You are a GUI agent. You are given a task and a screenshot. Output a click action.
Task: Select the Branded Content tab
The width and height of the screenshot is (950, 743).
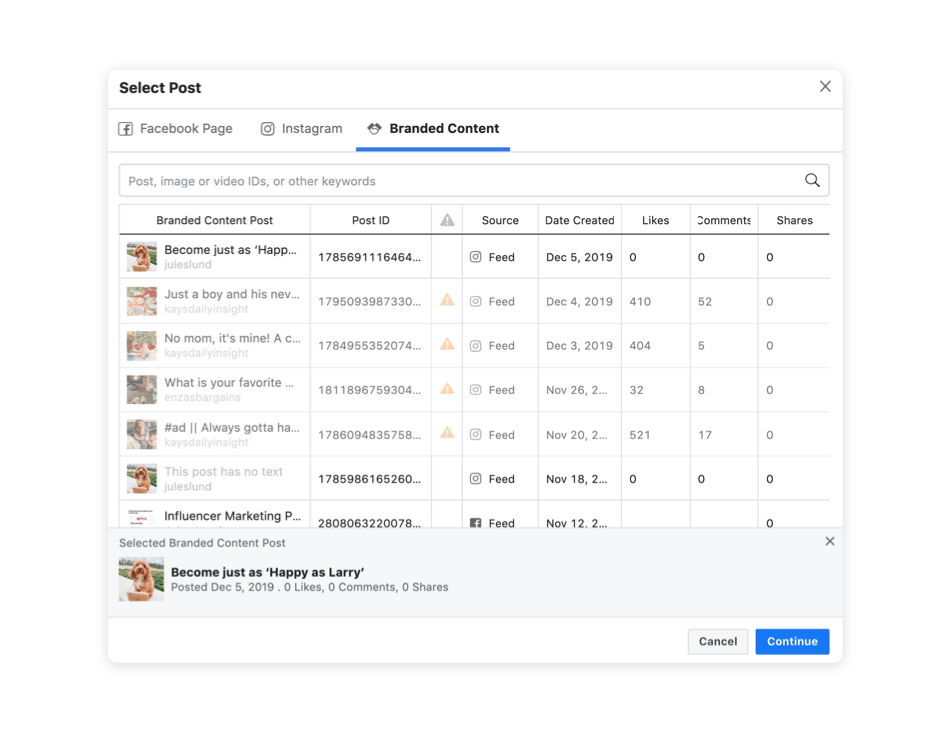(433, 129)
